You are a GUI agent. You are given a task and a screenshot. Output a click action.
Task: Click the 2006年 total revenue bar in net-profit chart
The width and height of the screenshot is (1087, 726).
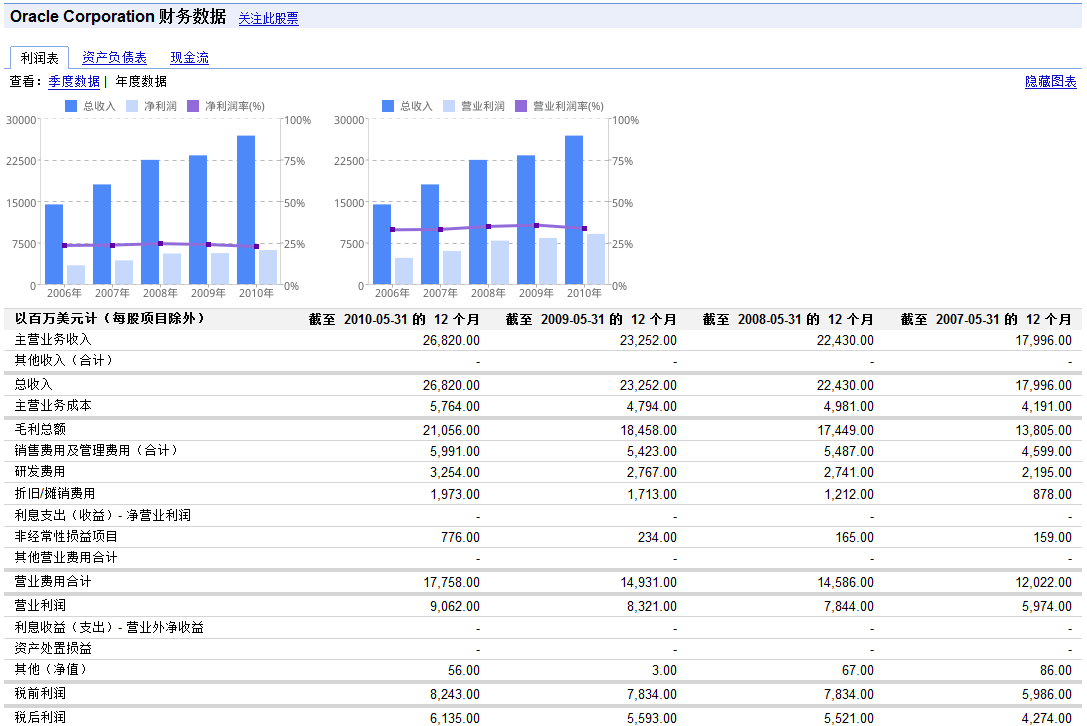point(54,244)
